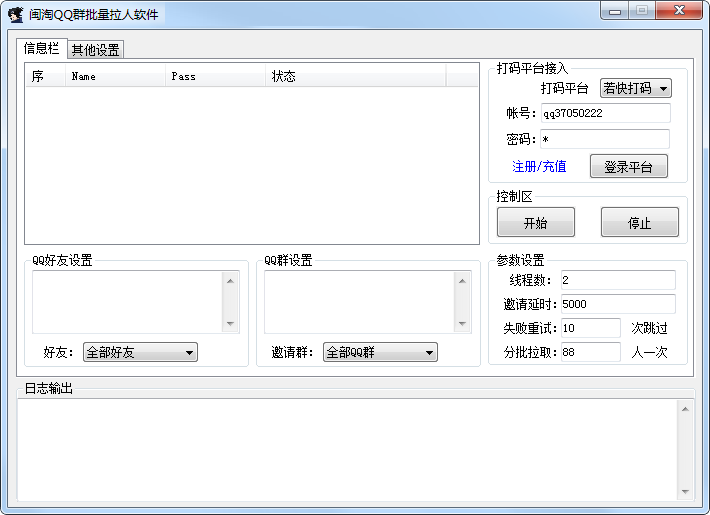Click the 开始 button

[535, 223]
